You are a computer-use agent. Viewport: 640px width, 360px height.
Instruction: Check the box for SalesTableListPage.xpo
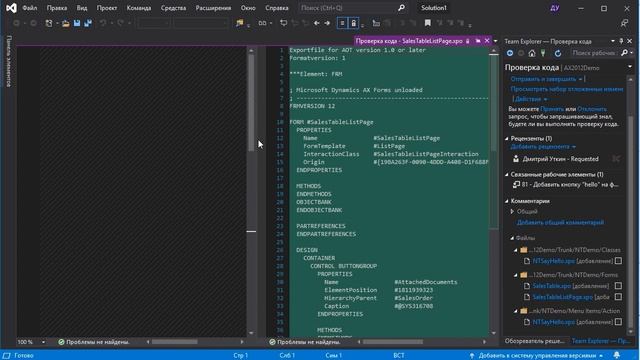[618, 297]
